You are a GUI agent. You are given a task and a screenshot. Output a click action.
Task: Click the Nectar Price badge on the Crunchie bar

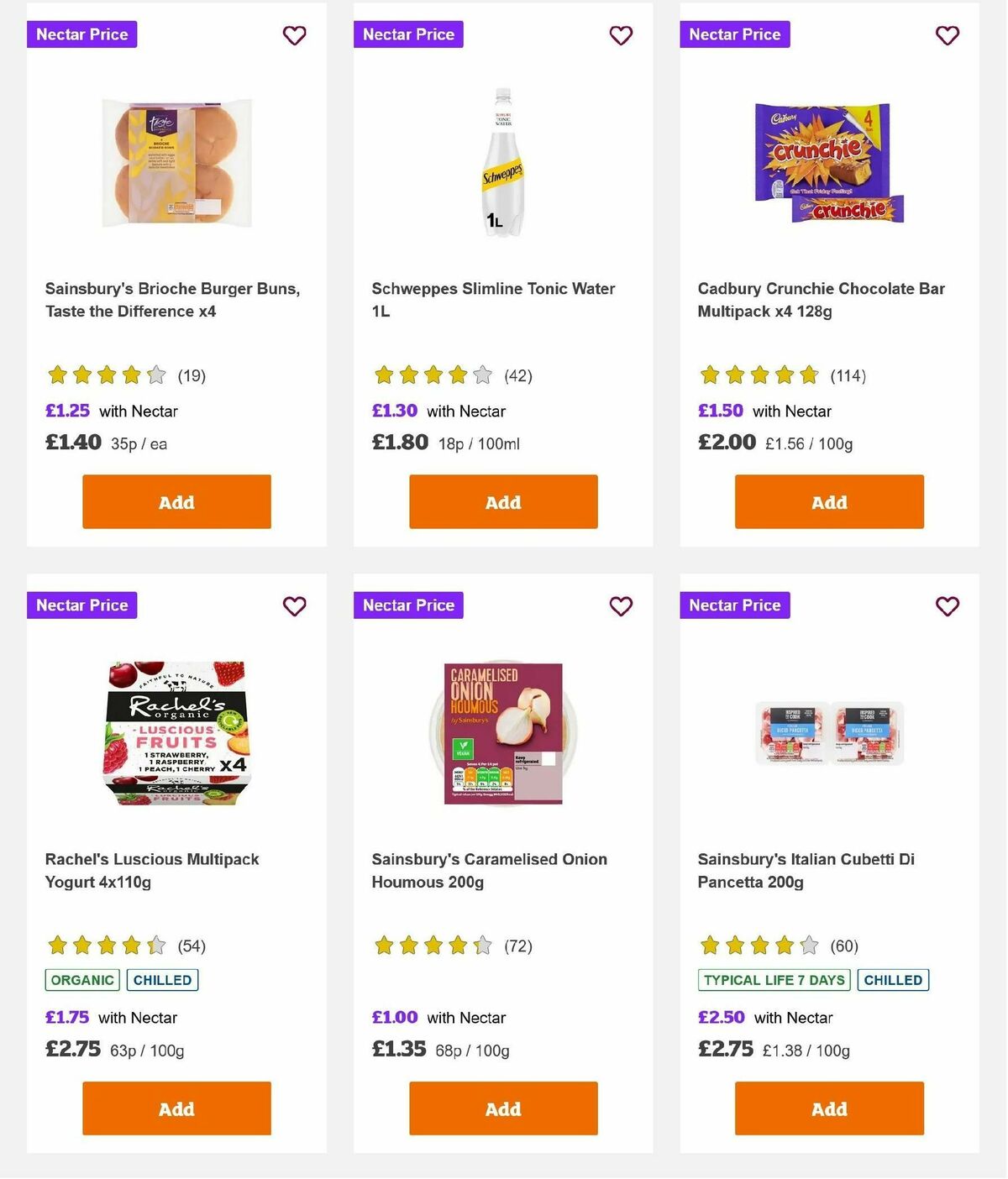pos(735,34)
